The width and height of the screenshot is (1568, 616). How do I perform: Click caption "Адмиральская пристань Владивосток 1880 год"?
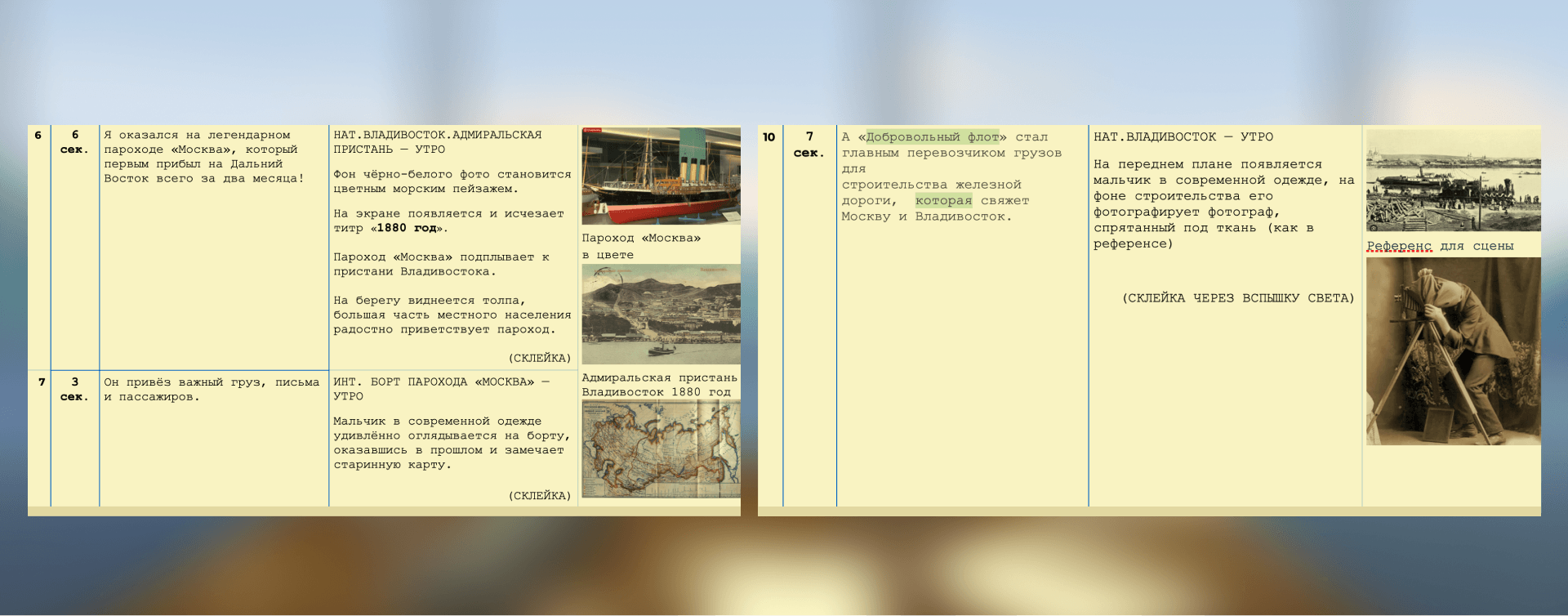660,385
